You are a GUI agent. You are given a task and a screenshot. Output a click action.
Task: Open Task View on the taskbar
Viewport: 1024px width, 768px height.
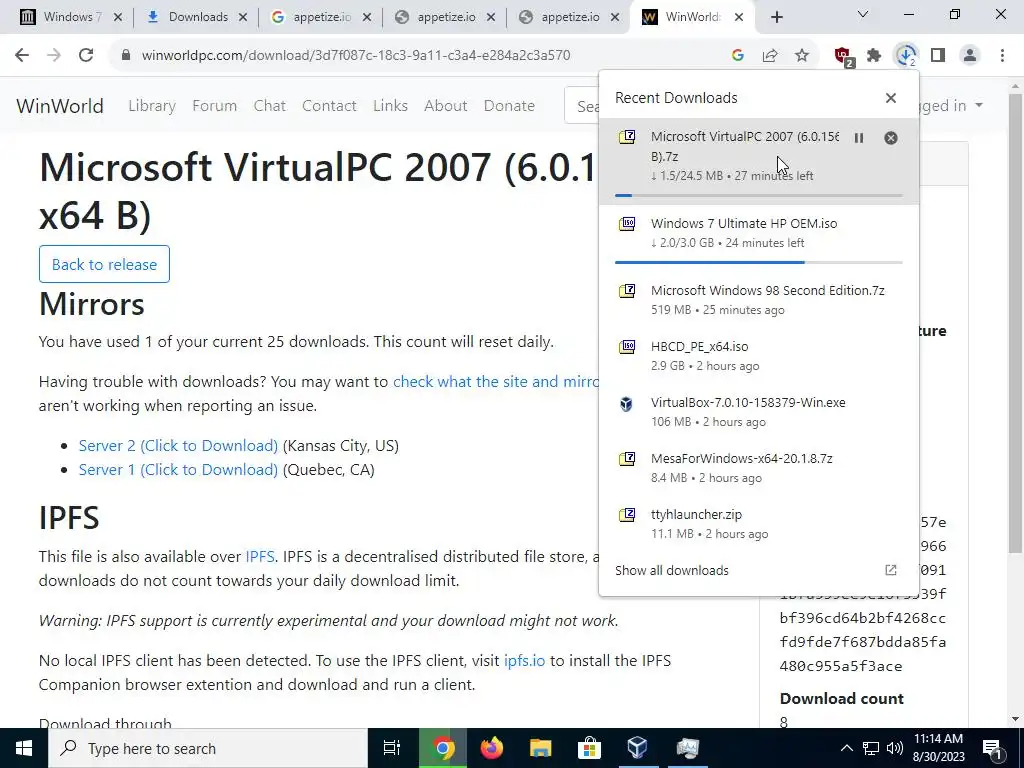tap(392, 748)
